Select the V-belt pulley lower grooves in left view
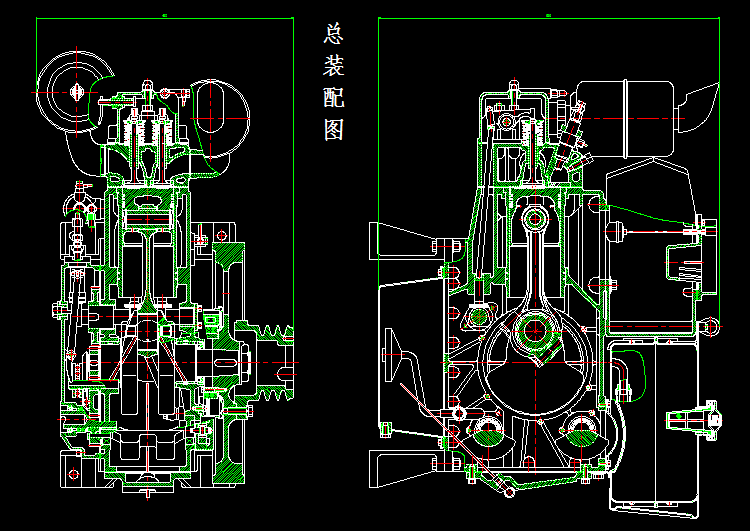750x531 pixels. click(276, 393)
